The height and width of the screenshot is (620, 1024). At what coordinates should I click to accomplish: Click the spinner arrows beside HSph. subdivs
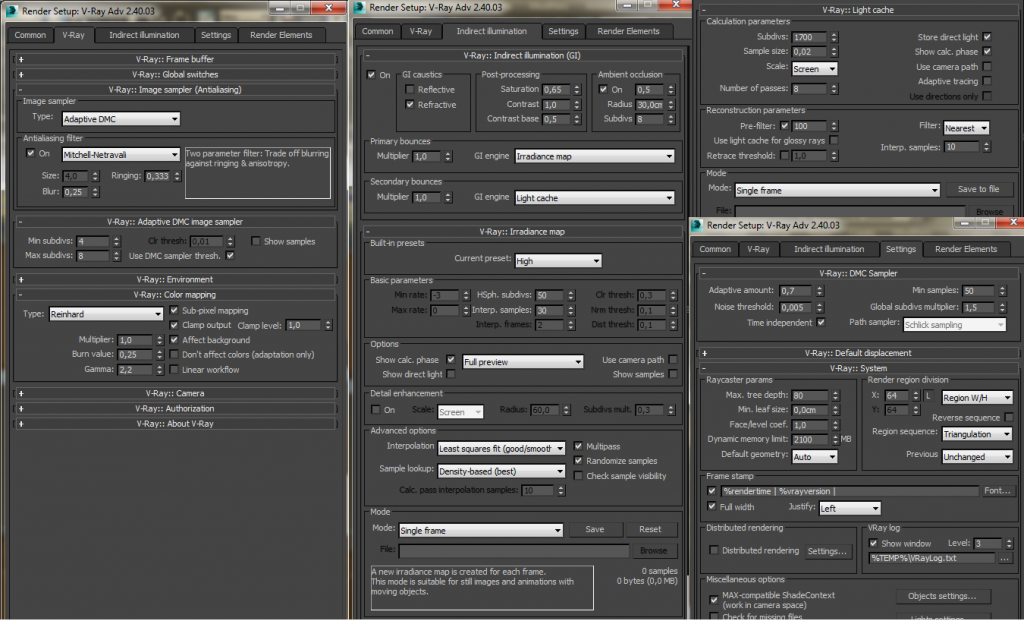(571, 295)
